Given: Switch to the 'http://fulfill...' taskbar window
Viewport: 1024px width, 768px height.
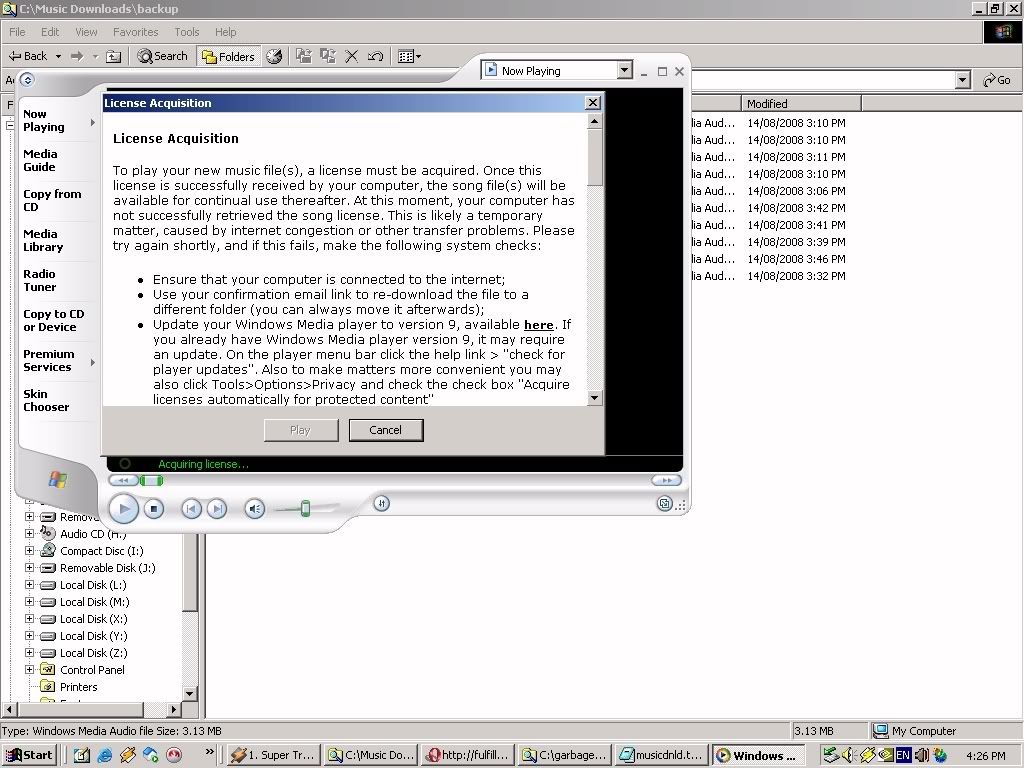Looking at the screenshot, I should coord(468,756).
